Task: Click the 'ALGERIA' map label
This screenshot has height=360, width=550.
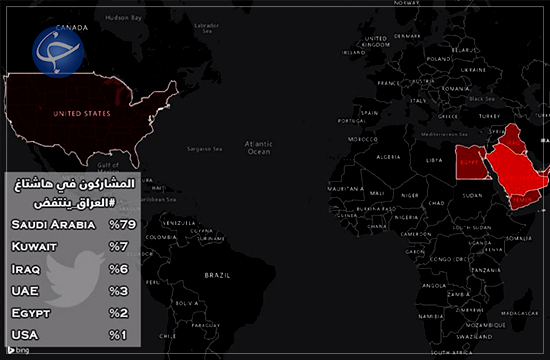Action: (x=388, y=157)
